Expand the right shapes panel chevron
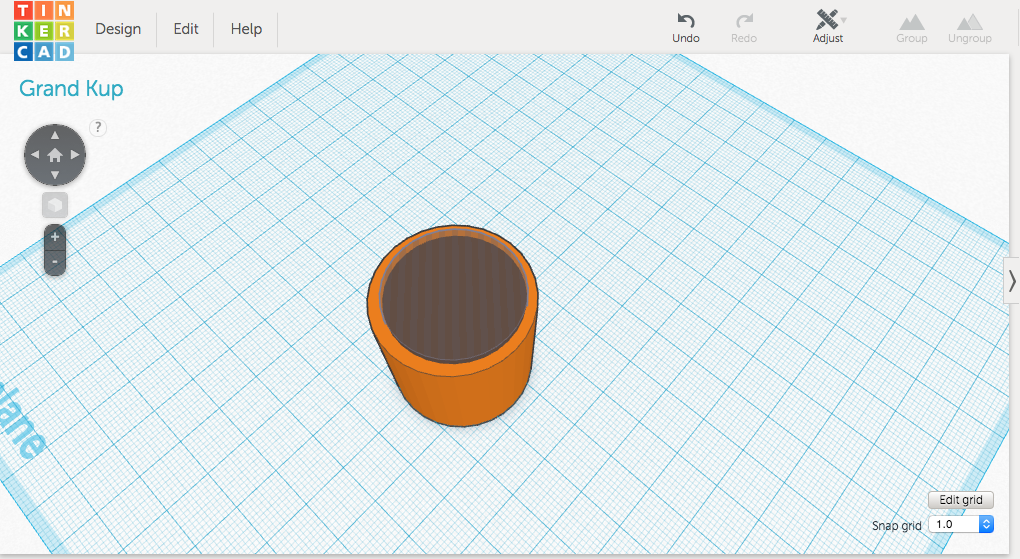 [x=1012, y=281]
